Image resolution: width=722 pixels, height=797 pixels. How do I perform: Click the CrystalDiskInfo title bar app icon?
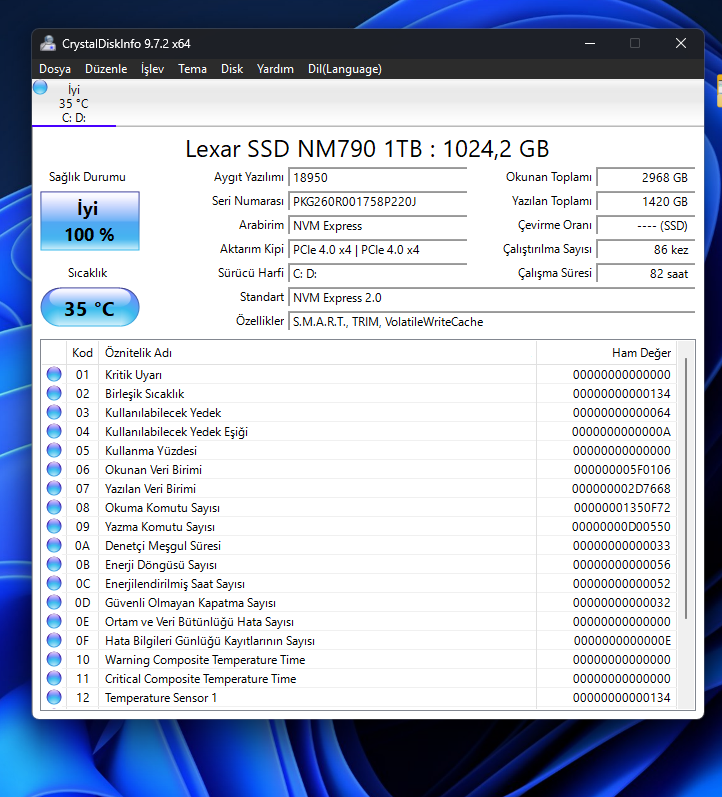pos(48,43)
